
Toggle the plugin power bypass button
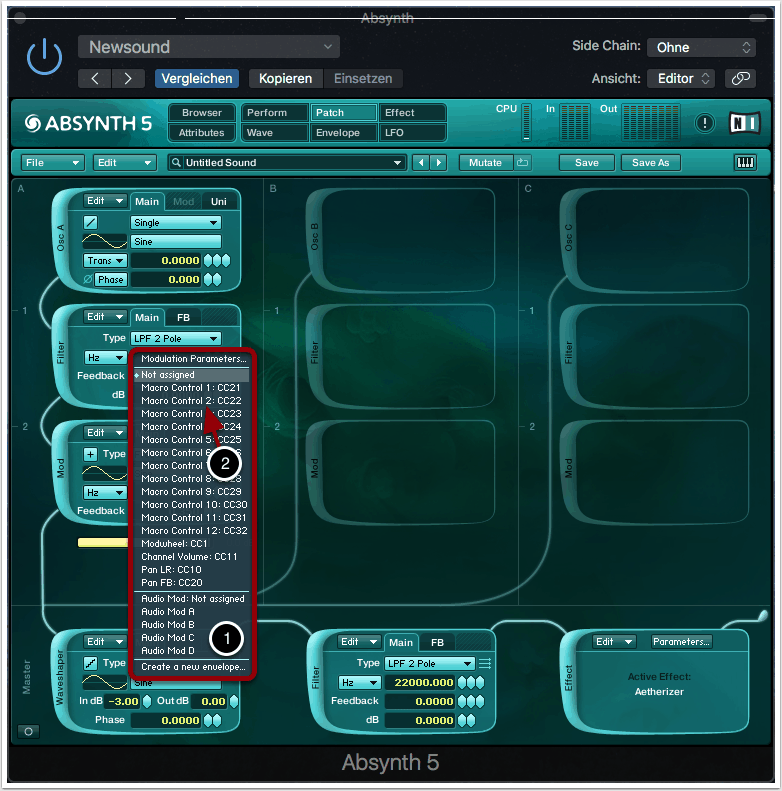[43, 59]
